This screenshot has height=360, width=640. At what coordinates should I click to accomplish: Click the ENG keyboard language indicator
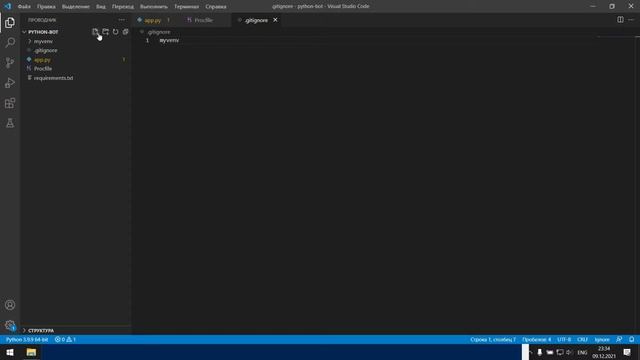pos(582,352)
